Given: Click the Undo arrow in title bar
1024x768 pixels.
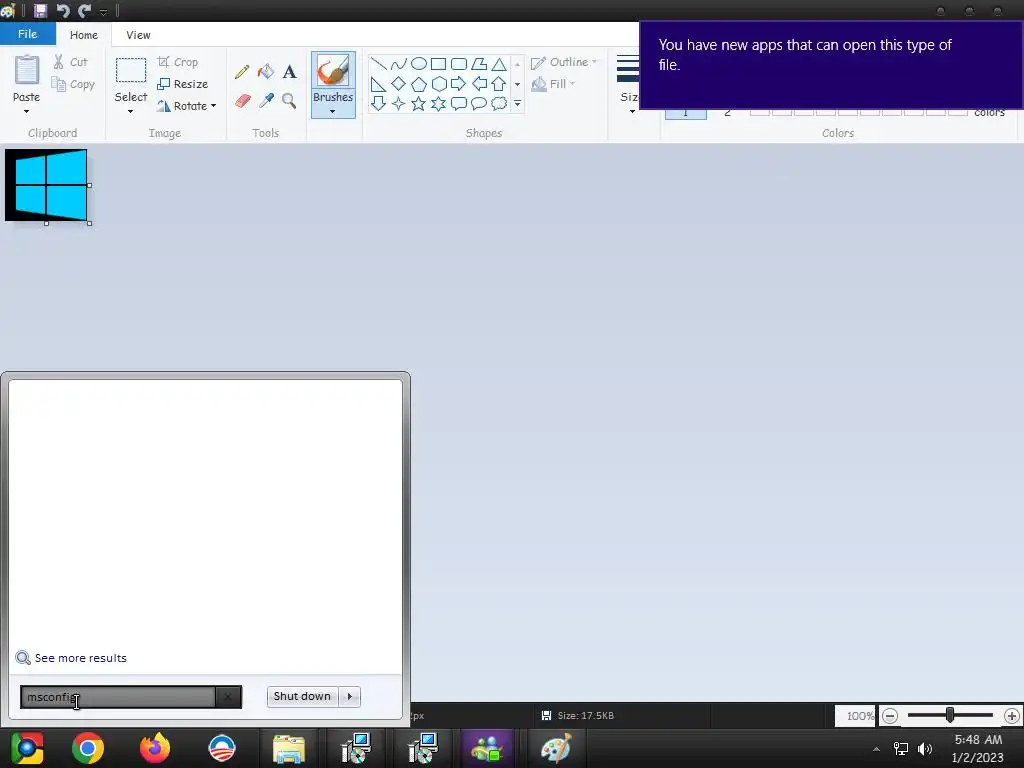Looking at the screenshot, I should 63,10.
